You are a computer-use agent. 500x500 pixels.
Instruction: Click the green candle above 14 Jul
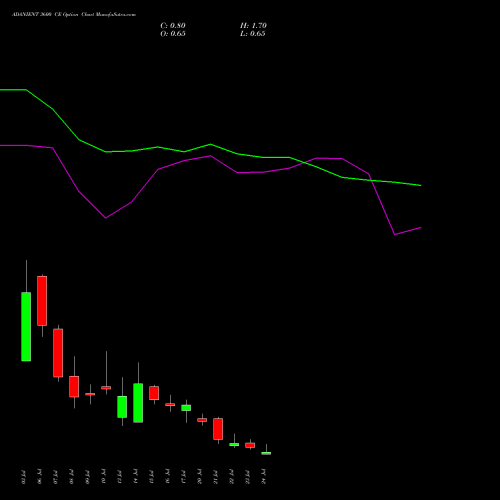[138, 403]
